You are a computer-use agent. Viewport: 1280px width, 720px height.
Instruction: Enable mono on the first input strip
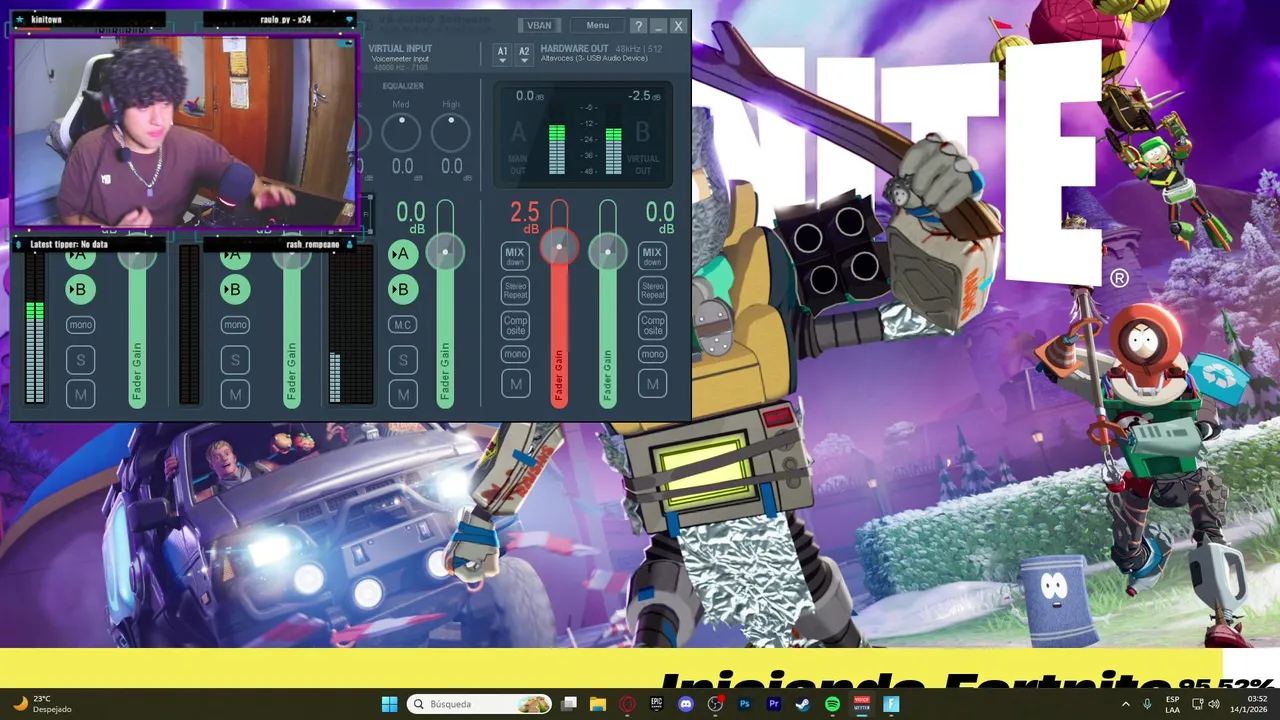tap(81, 325)
